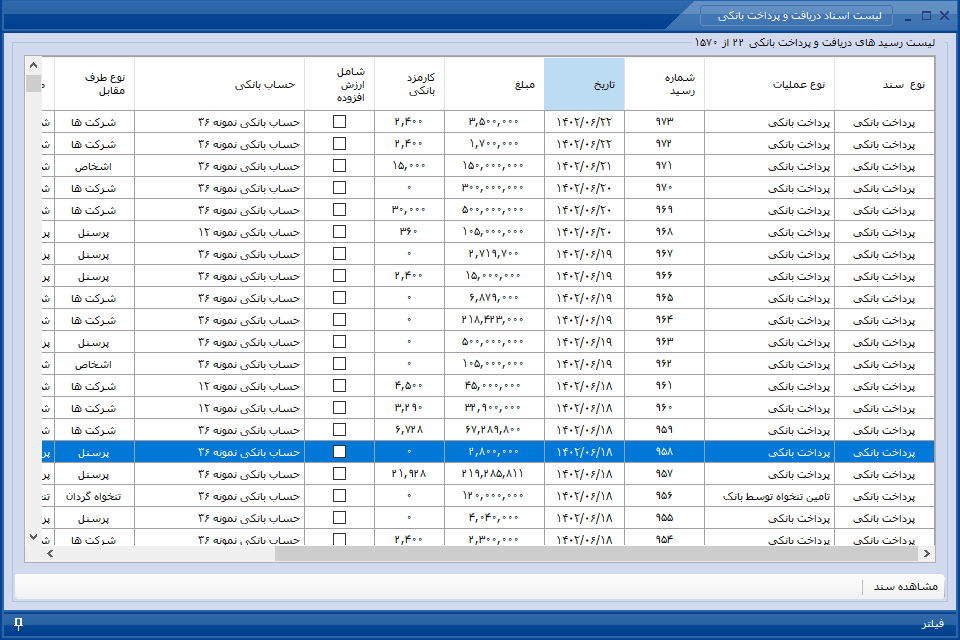This screenshot has height=640, width=960.
Task: Tick the value-added checkbox for receipt ۹۷۳
Action: [x=339, y=122]
